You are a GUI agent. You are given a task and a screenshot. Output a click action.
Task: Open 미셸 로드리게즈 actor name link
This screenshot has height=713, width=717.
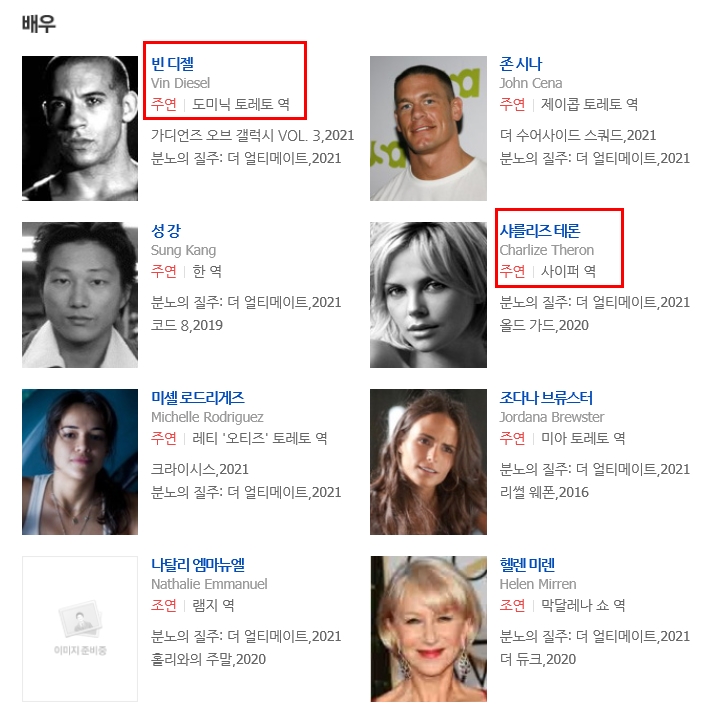(198, 397)
